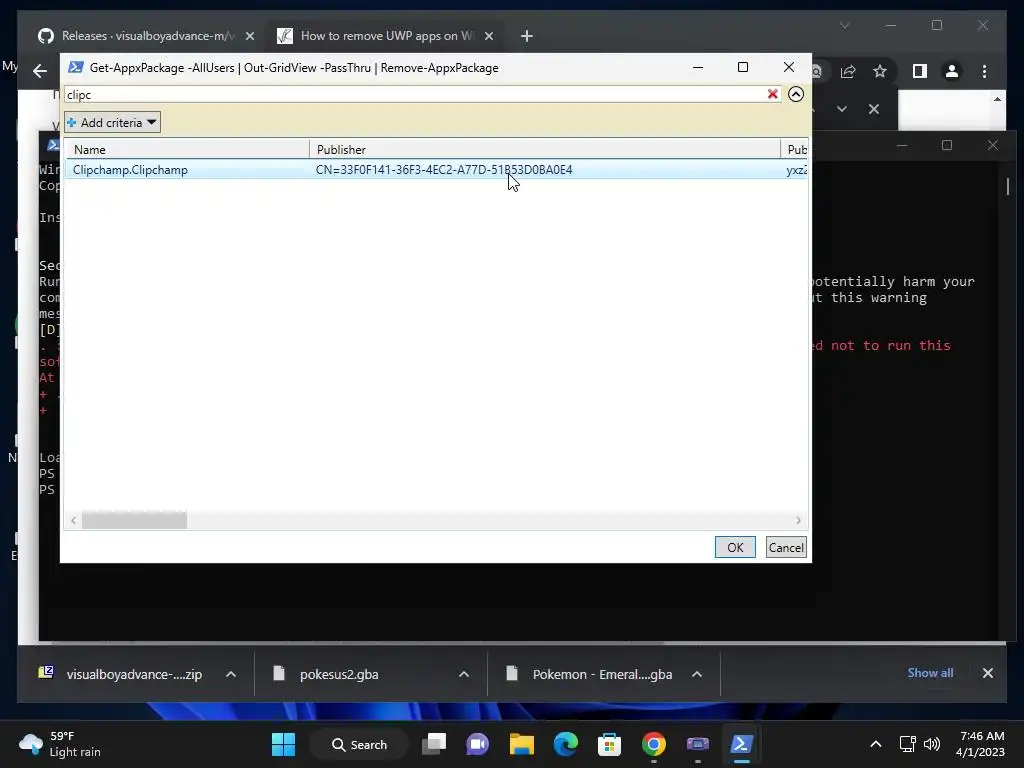
Task: Clear the clipc filter with the red X
Action: 773,94
